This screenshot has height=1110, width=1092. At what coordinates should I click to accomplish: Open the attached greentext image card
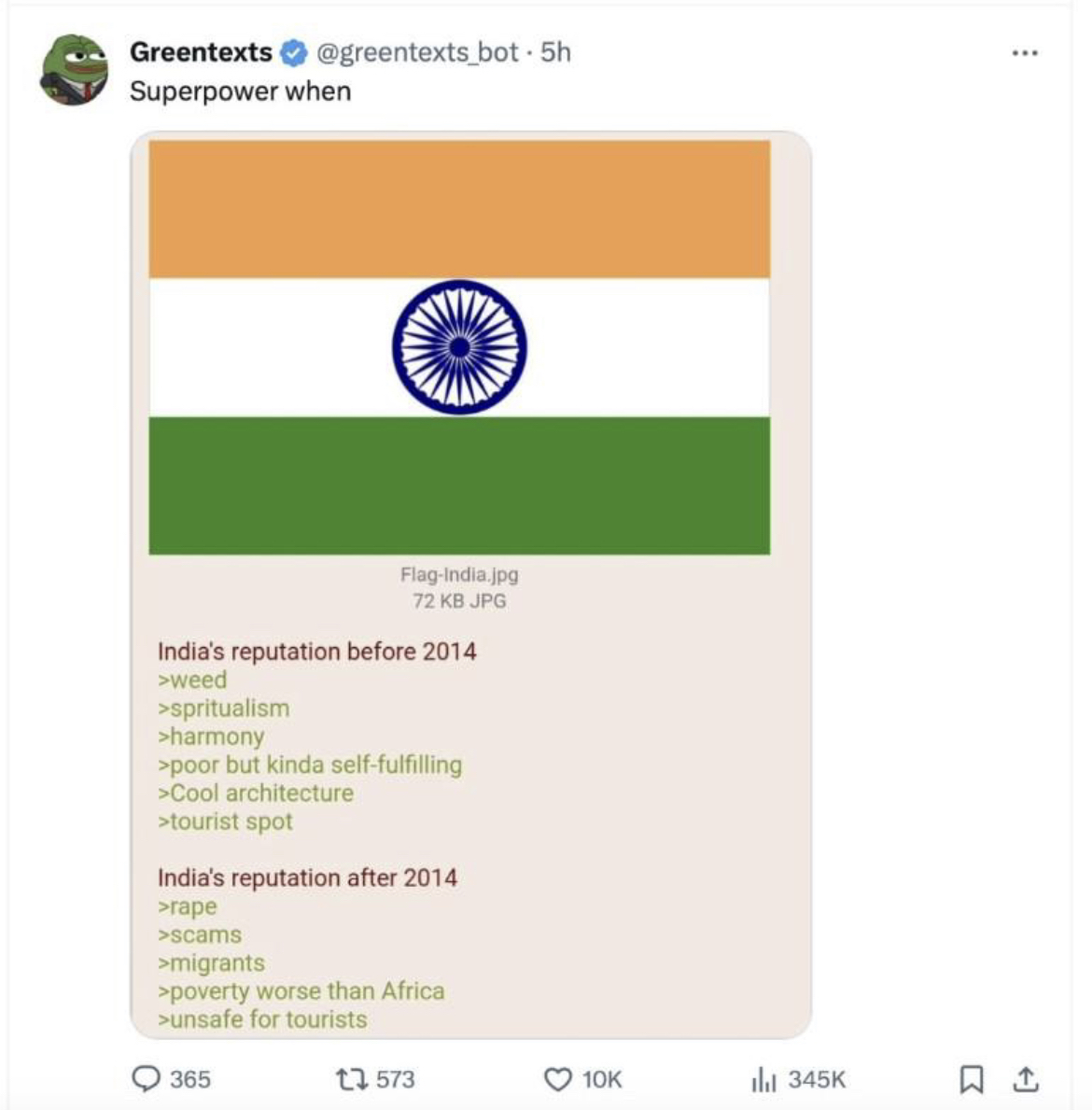pos(470,584)
